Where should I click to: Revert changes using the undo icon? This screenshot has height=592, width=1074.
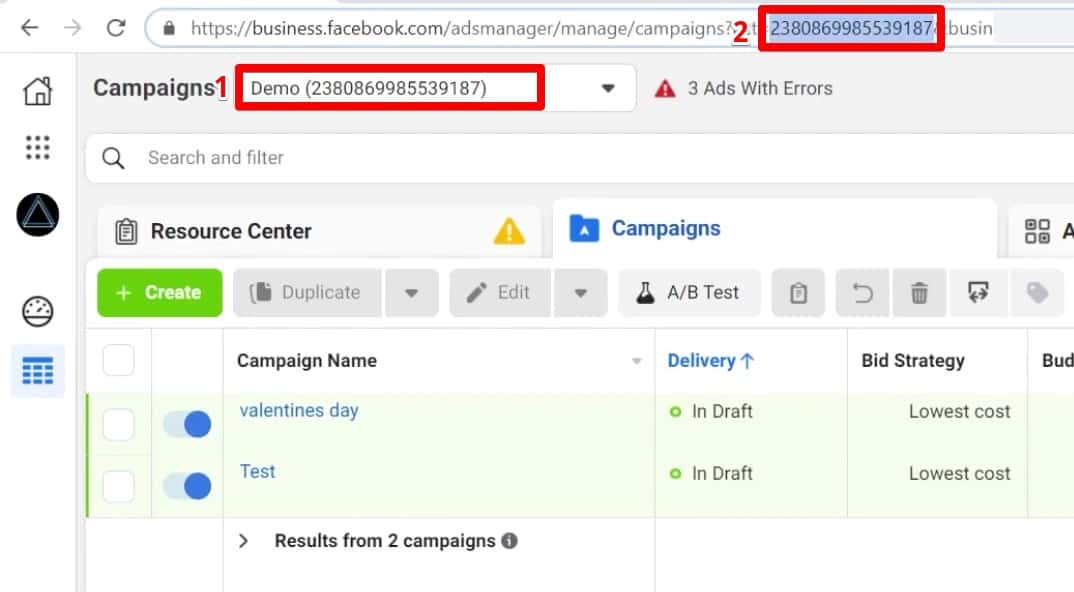tap(859, 292)
